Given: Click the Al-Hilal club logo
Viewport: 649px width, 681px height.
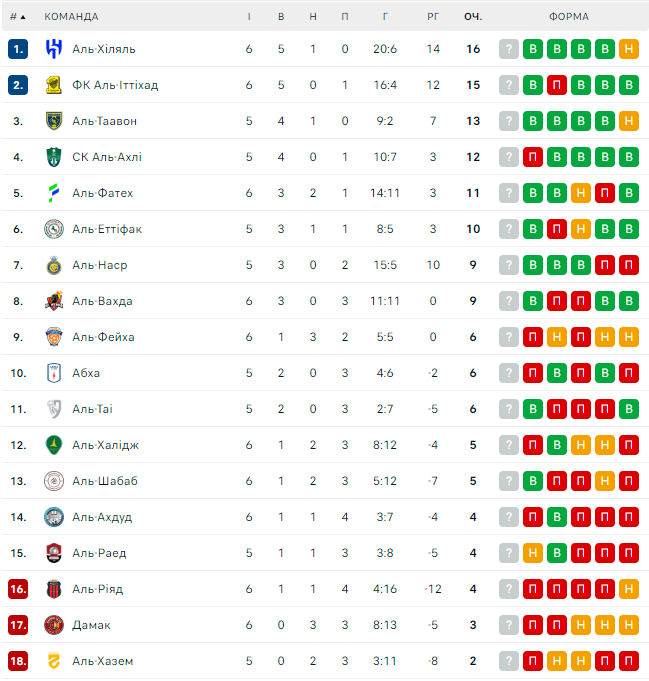Looking at the screenshot, I should point(54,49).
